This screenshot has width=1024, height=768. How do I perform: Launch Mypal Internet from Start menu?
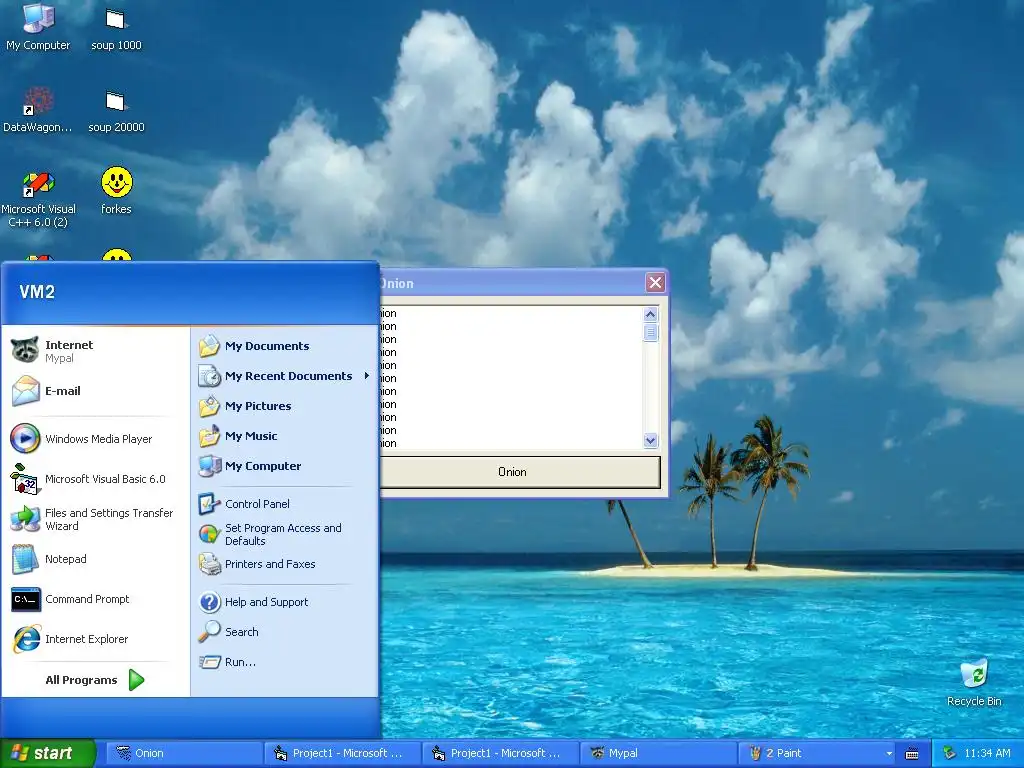pos(95,351)
